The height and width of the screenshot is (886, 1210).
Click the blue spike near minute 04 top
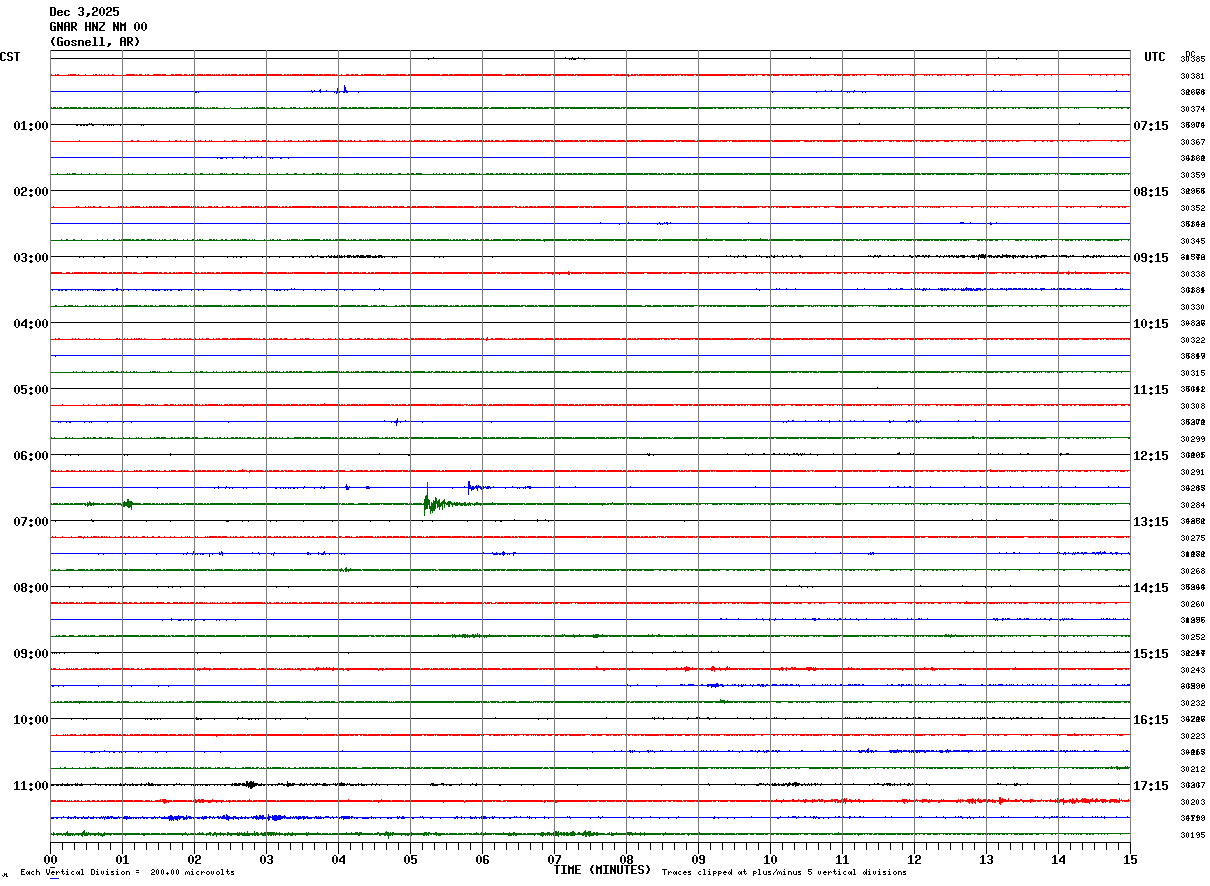pyautogui.click(x=344, y=89)
